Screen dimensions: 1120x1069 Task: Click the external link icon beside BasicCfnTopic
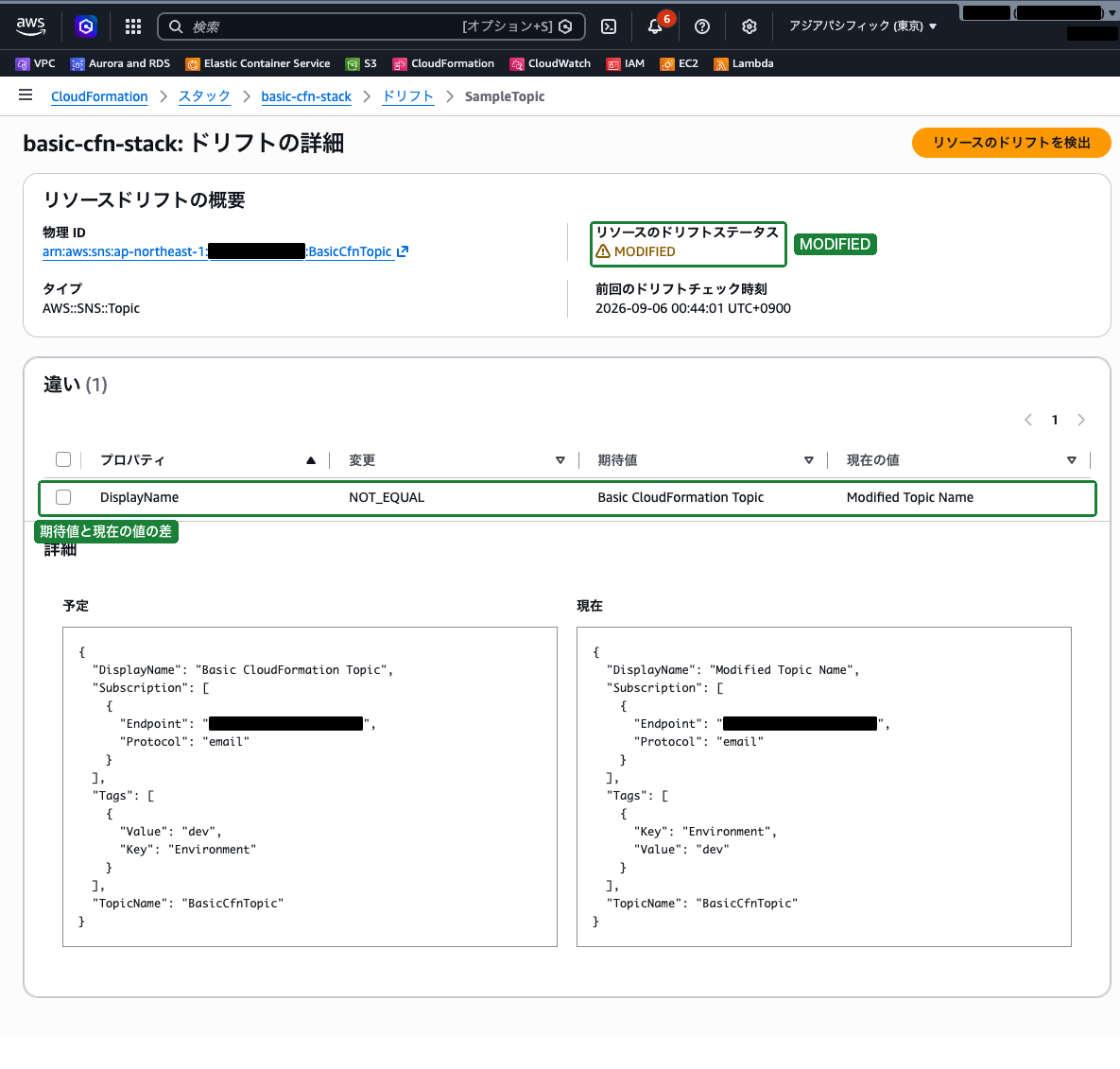[x=403, y=251]
